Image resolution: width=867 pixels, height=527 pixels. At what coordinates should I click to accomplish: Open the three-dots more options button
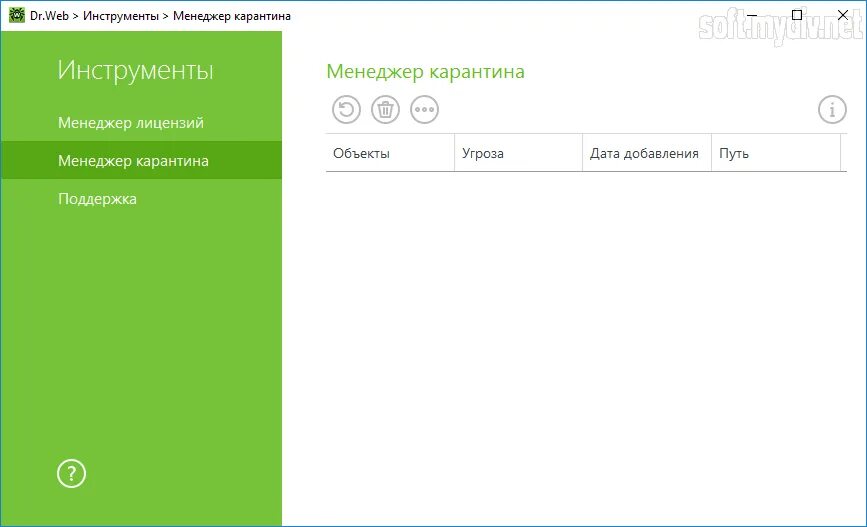pos(424,109)
